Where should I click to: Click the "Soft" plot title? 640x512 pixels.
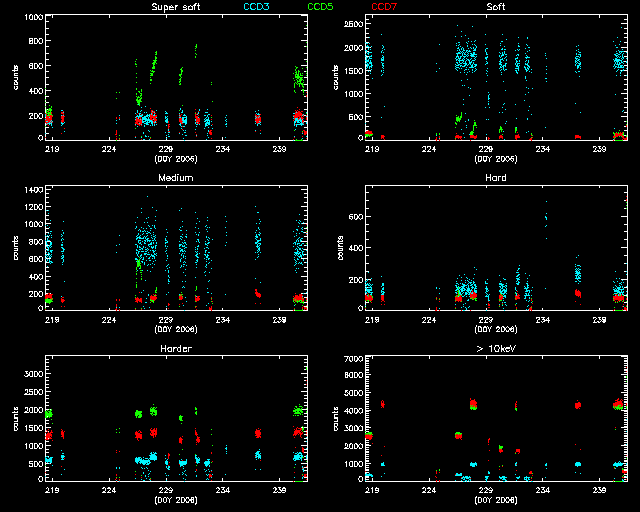point(496,7)
